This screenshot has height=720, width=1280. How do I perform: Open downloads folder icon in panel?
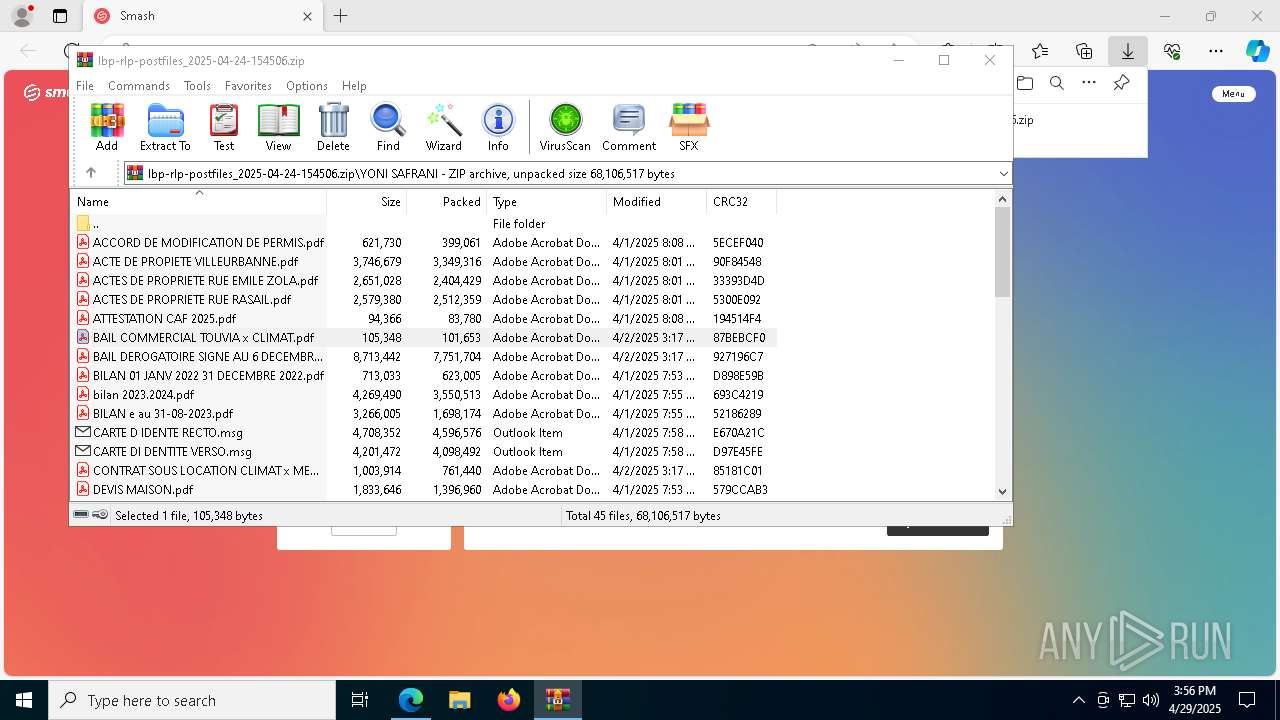1025,83
